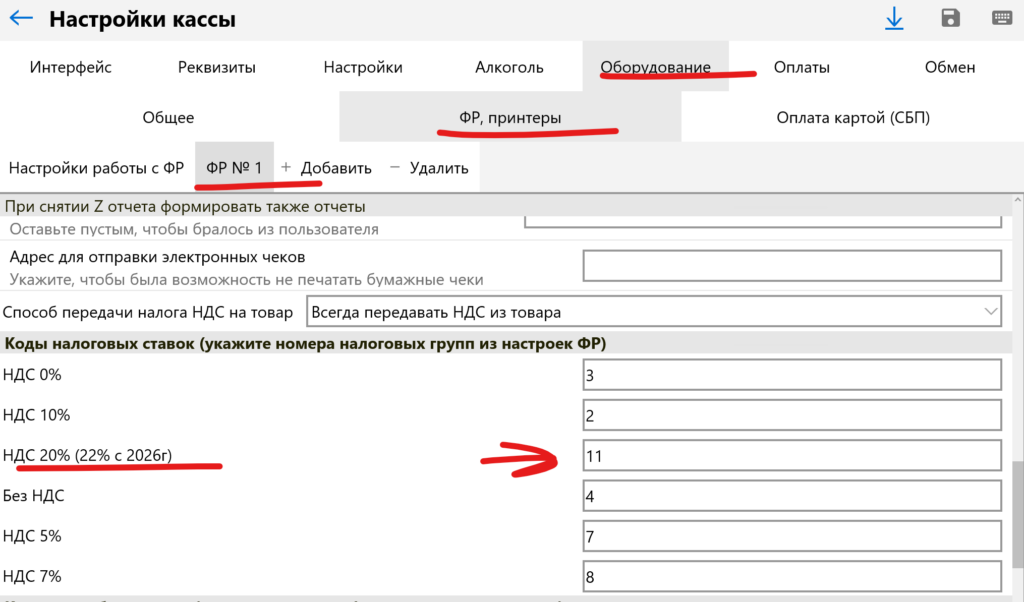Select the Общее sub-tab
Screen dimensions: 1024x602
(x=168, y=118)
